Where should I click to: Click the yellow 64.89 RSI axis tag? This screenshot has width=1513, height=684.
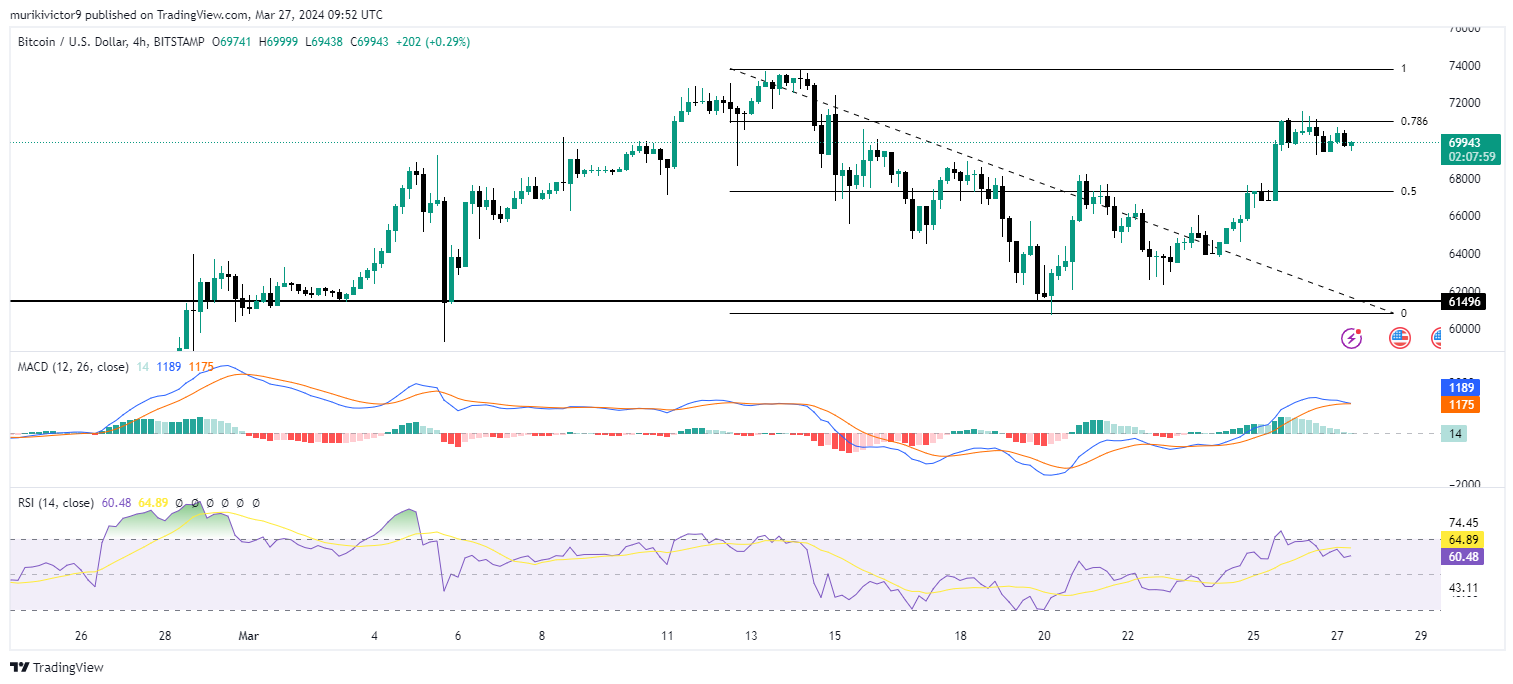pyautogui.click(x=1461, y=538)
